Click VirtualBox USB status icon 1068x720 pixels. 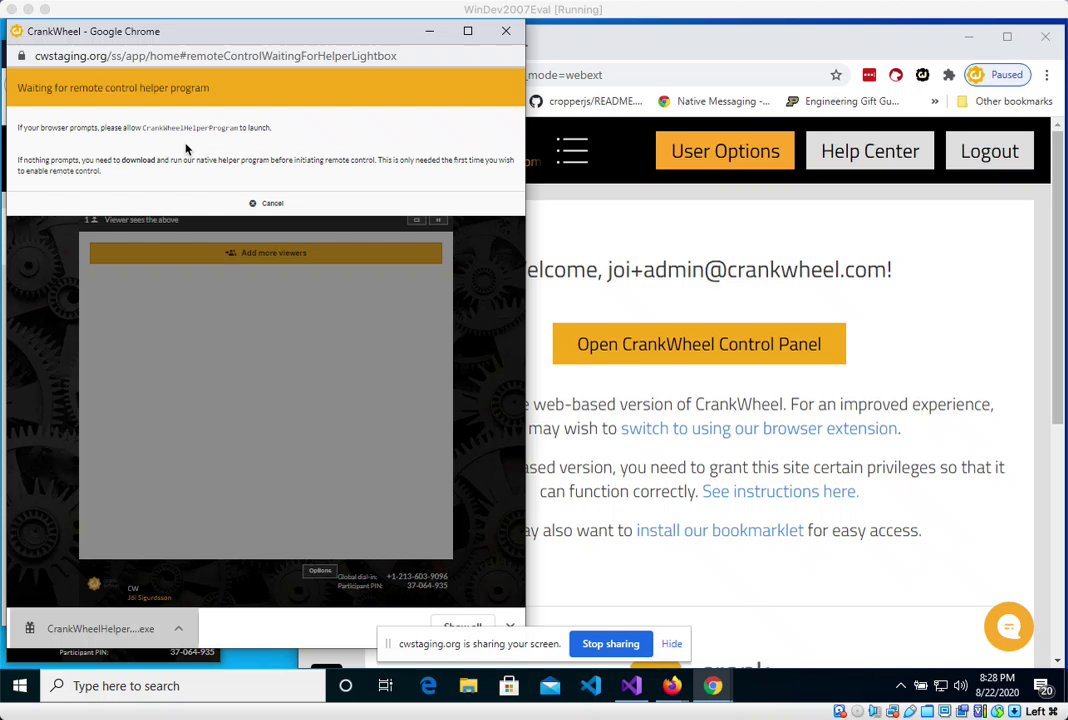point(910,711)
